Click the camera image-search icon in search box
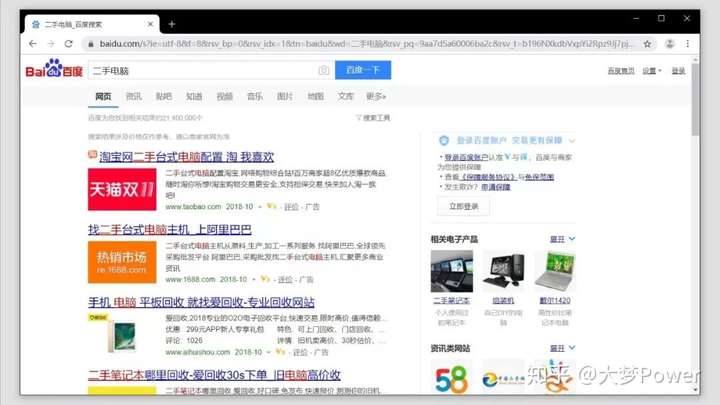The width and height of the screenshot is (720, 405). (x=324, y=70)
